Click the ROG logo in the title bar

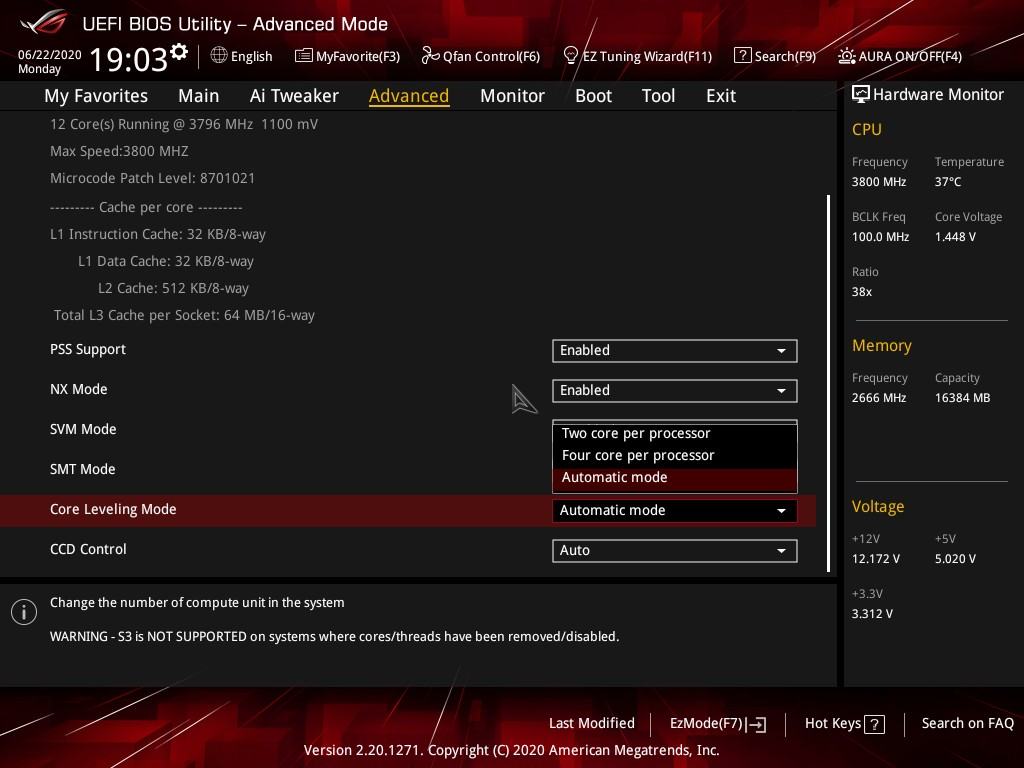tap(44, 23)
